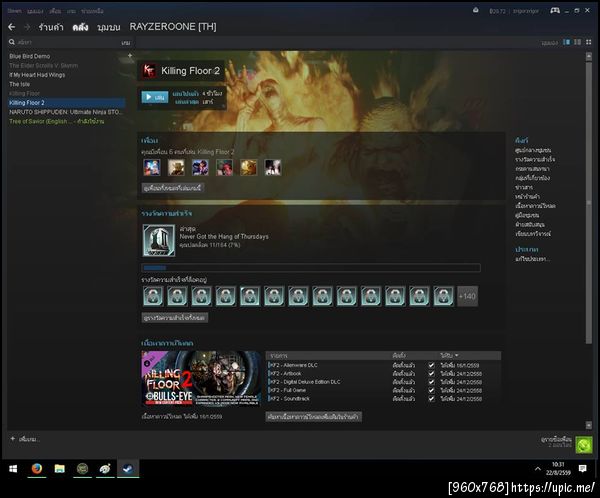The height and width of the screenshot is (498, 600).
Task: Open the Killing Floor 2 Bulls-Eye DLC banner
Action: [x=201, y=378]
